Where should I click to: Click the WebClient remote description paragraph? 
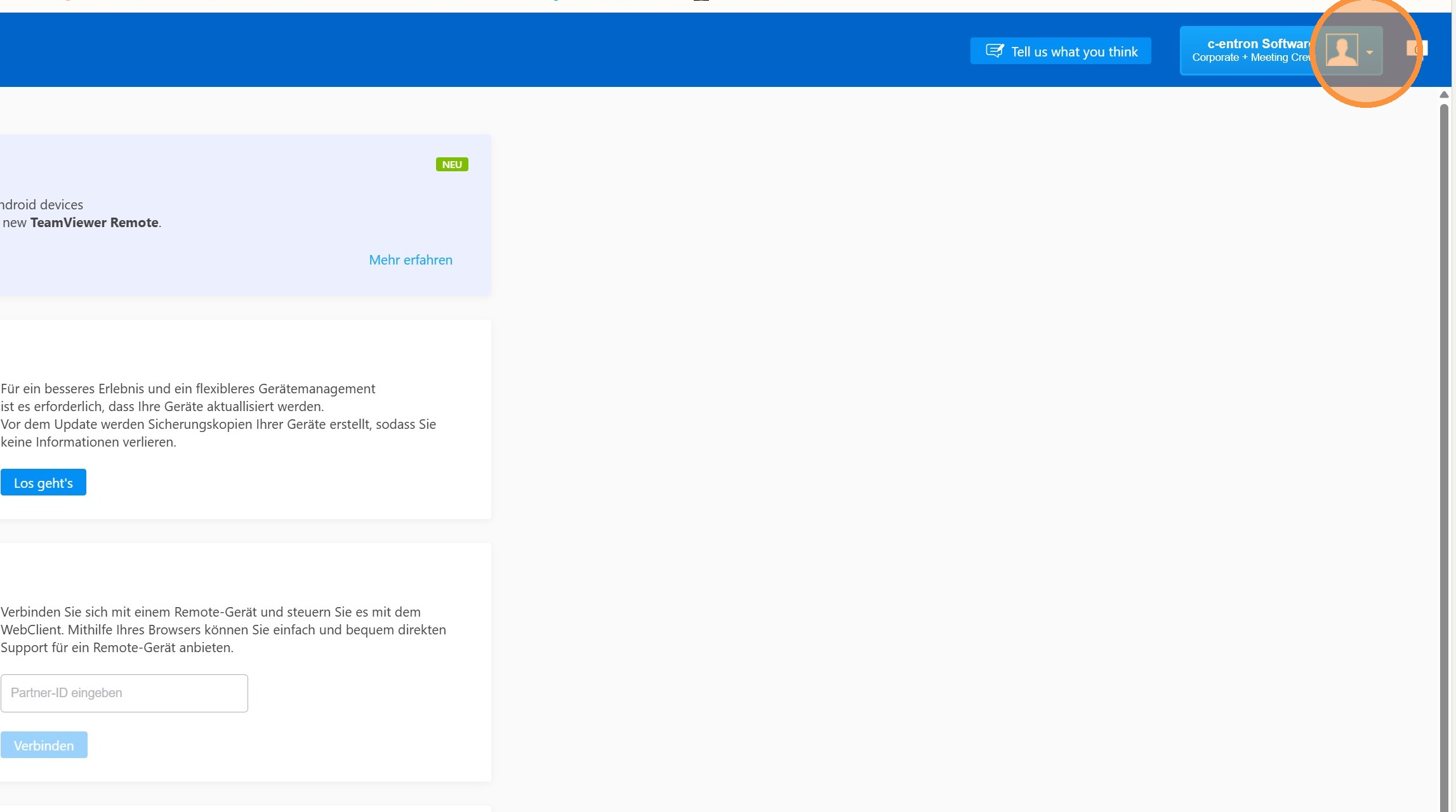point(223,629)
